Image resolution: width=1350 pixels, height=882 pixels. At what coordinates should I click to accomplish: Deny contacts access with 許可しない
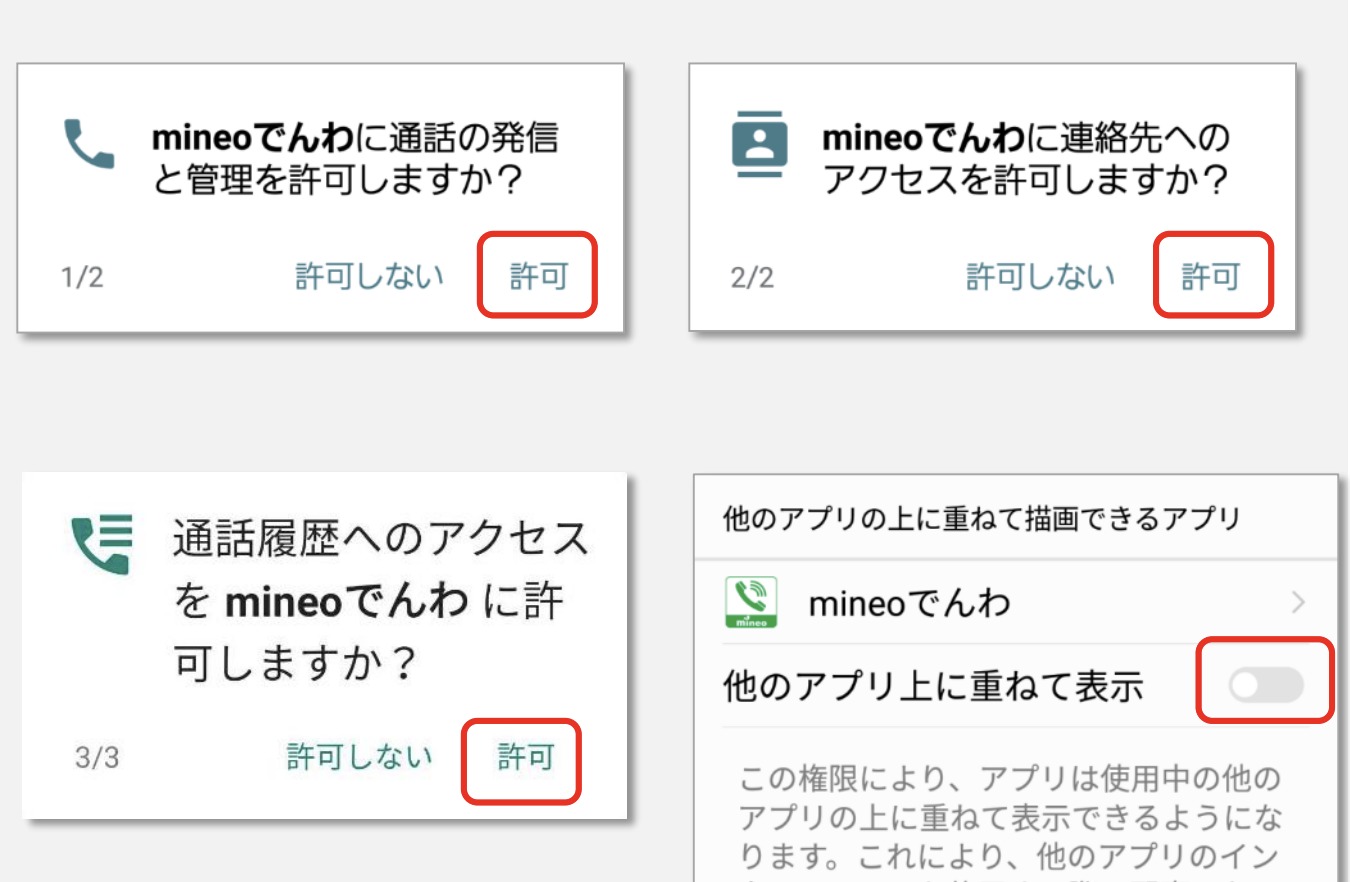pos(1040,276)
